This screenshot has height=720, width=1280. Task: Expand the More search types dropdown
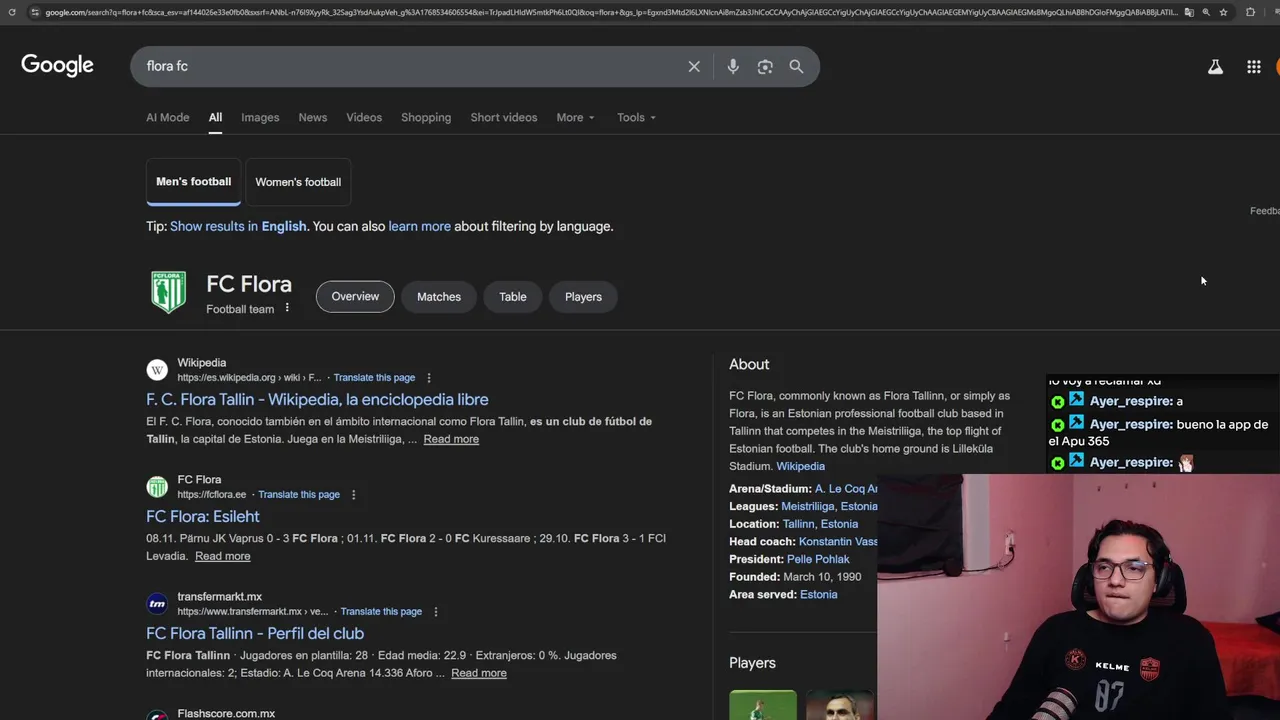tap(576, 118)
